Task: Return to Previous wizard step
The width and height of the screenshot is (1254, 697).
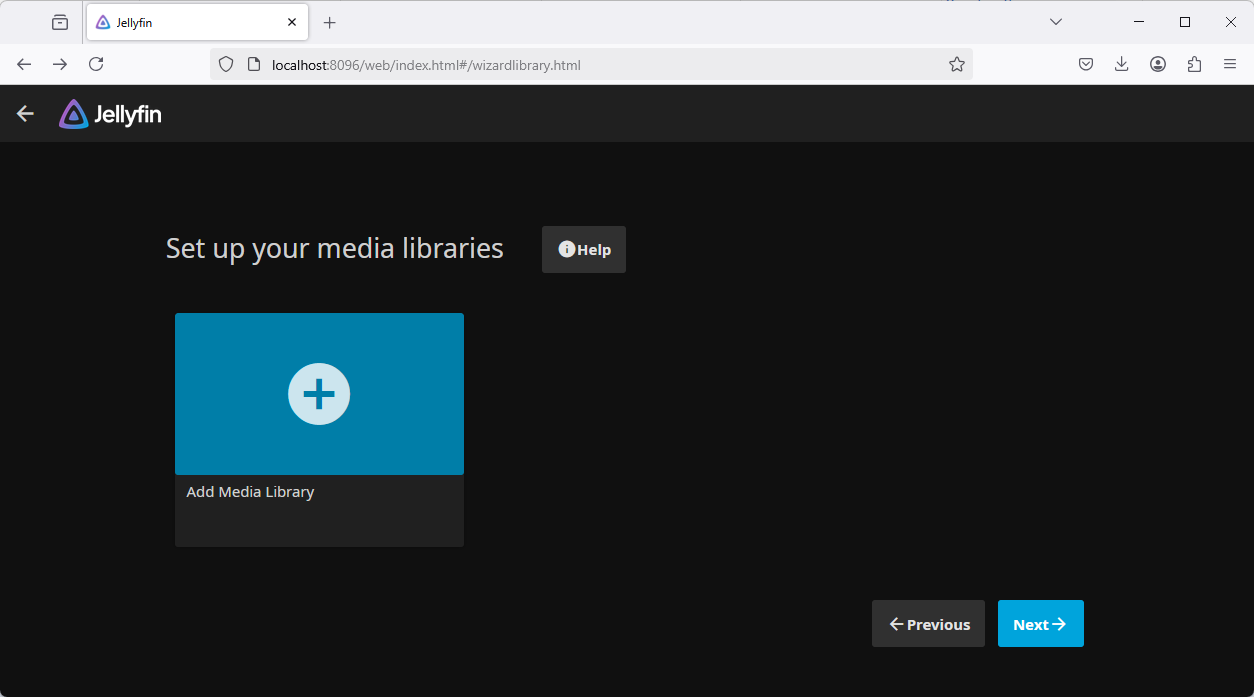Action: [x=928, y=624]
